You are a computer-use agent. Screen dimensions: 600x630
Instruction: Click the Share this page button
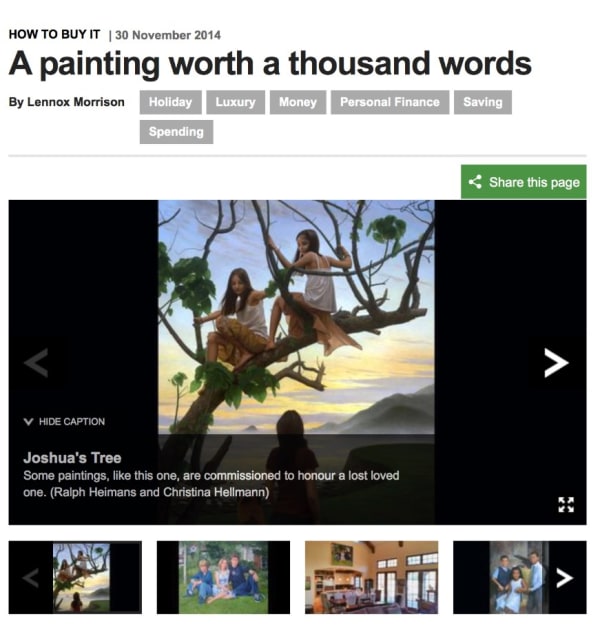(x=523, y=182)
